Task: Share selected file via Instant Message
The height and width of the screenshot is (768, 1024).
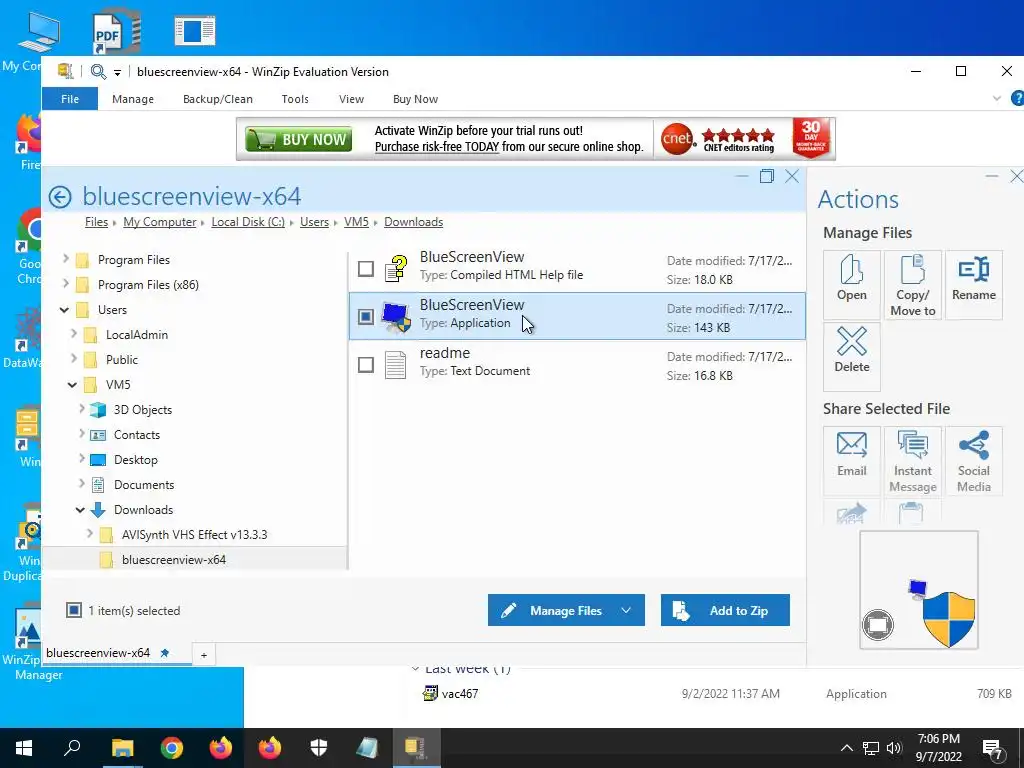Action: coord(912,460)
